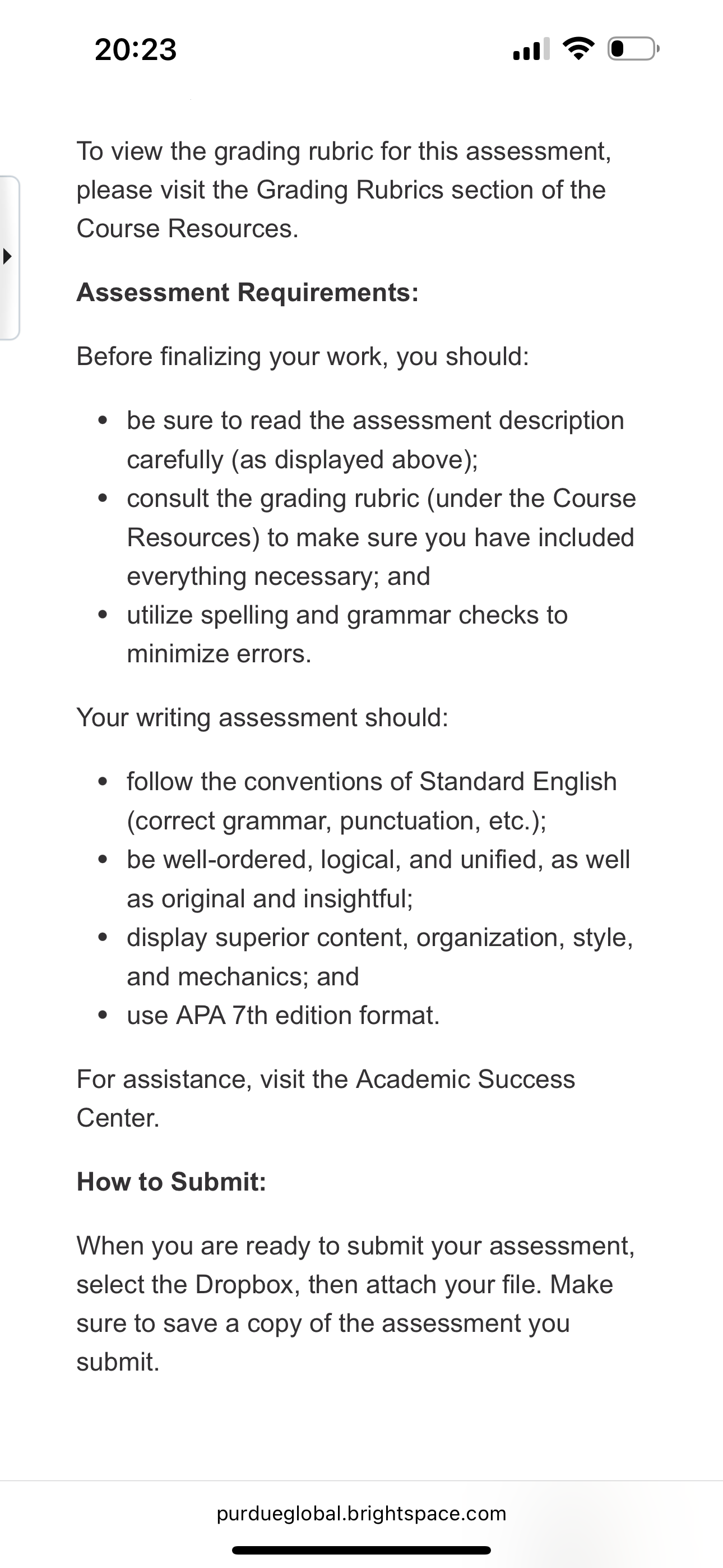Viewport: 723px width, 1568px height.
Task: Tap the 20:23 clock in status bar
Action: pyautogui.click(x=136, y=49)
